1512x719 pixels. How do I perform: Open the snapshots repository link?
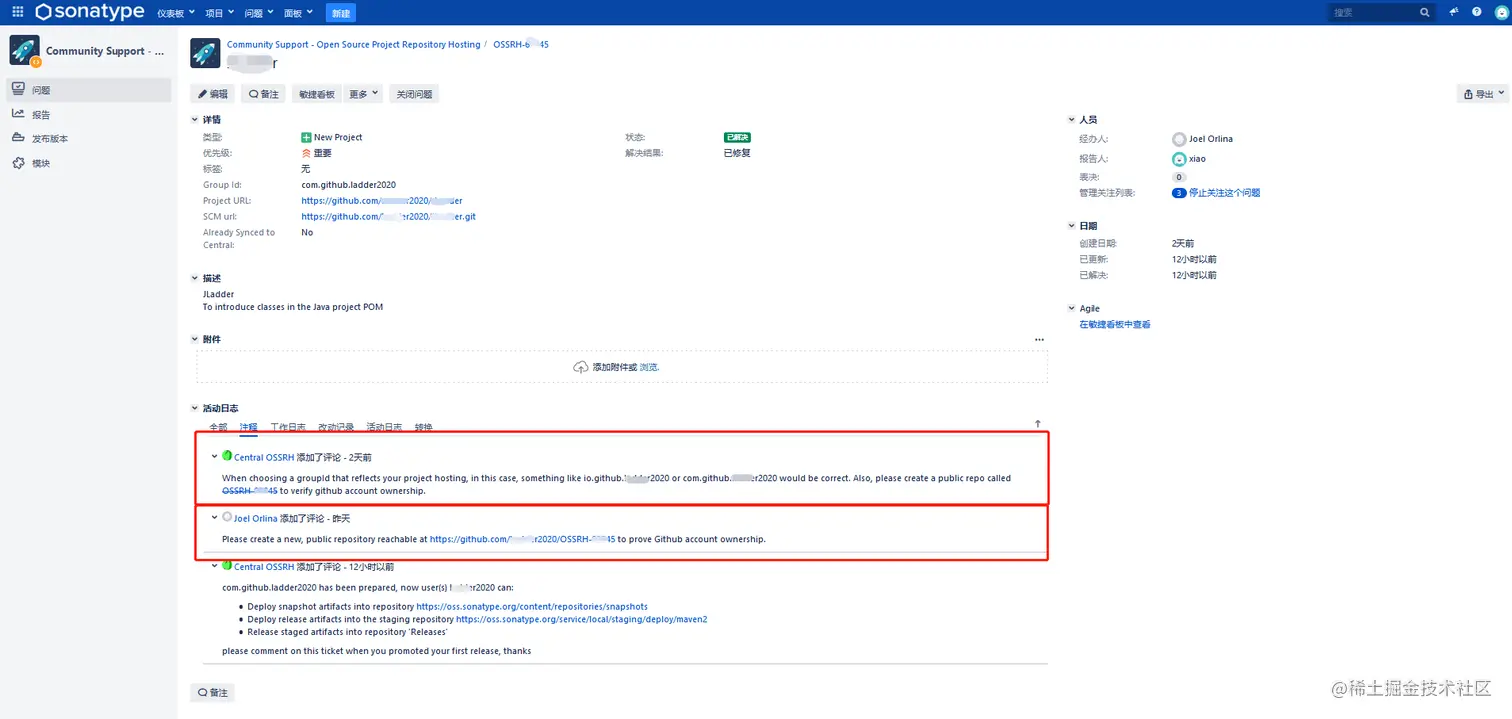[x=532, y=607]
